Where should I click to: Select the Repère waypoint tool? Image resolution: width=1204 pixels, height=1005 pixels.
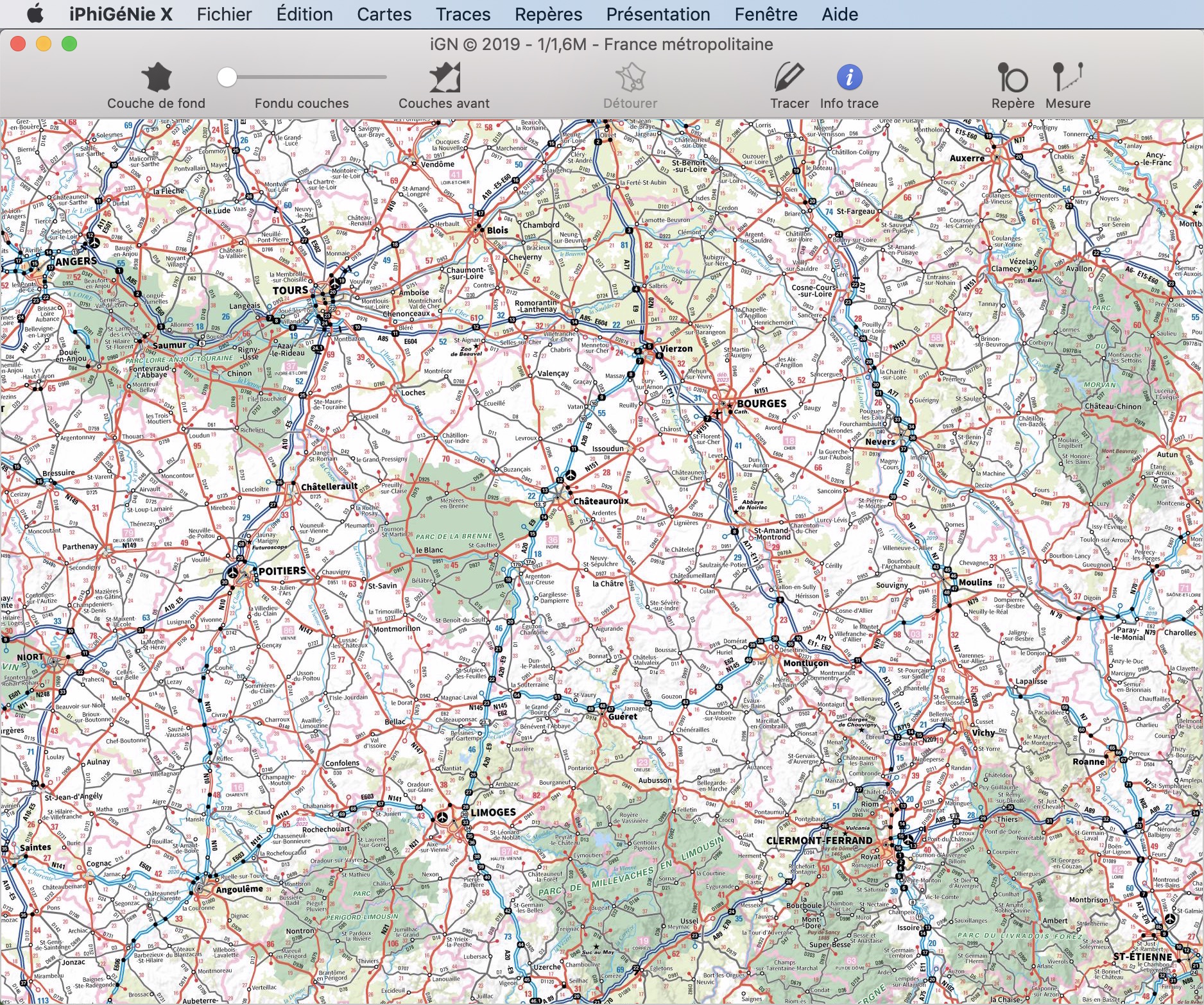coord(1012,78)
